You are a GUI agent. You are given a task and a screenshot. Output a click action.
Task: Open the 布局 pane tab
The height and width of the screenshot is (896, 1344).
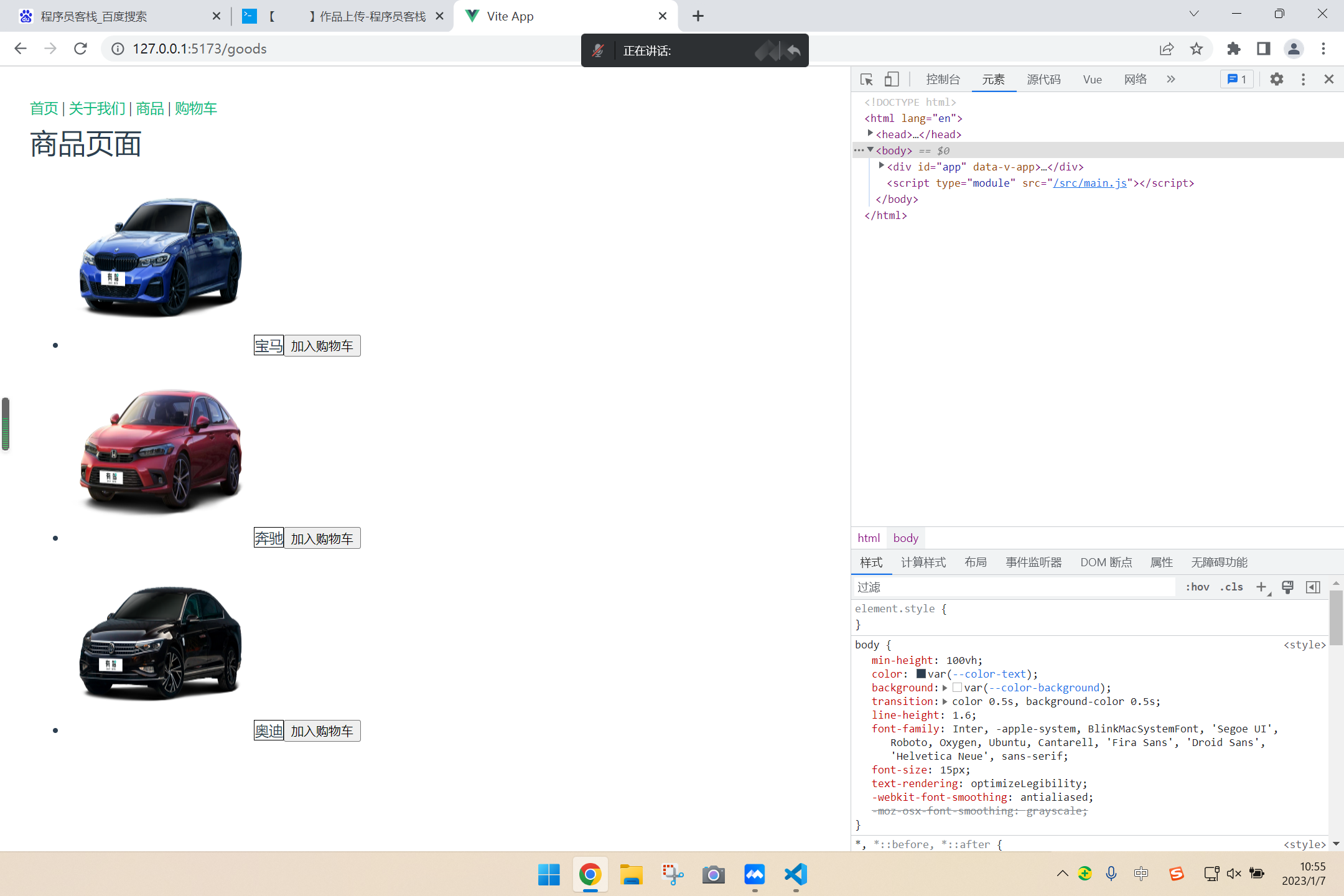tap(976, 562)
